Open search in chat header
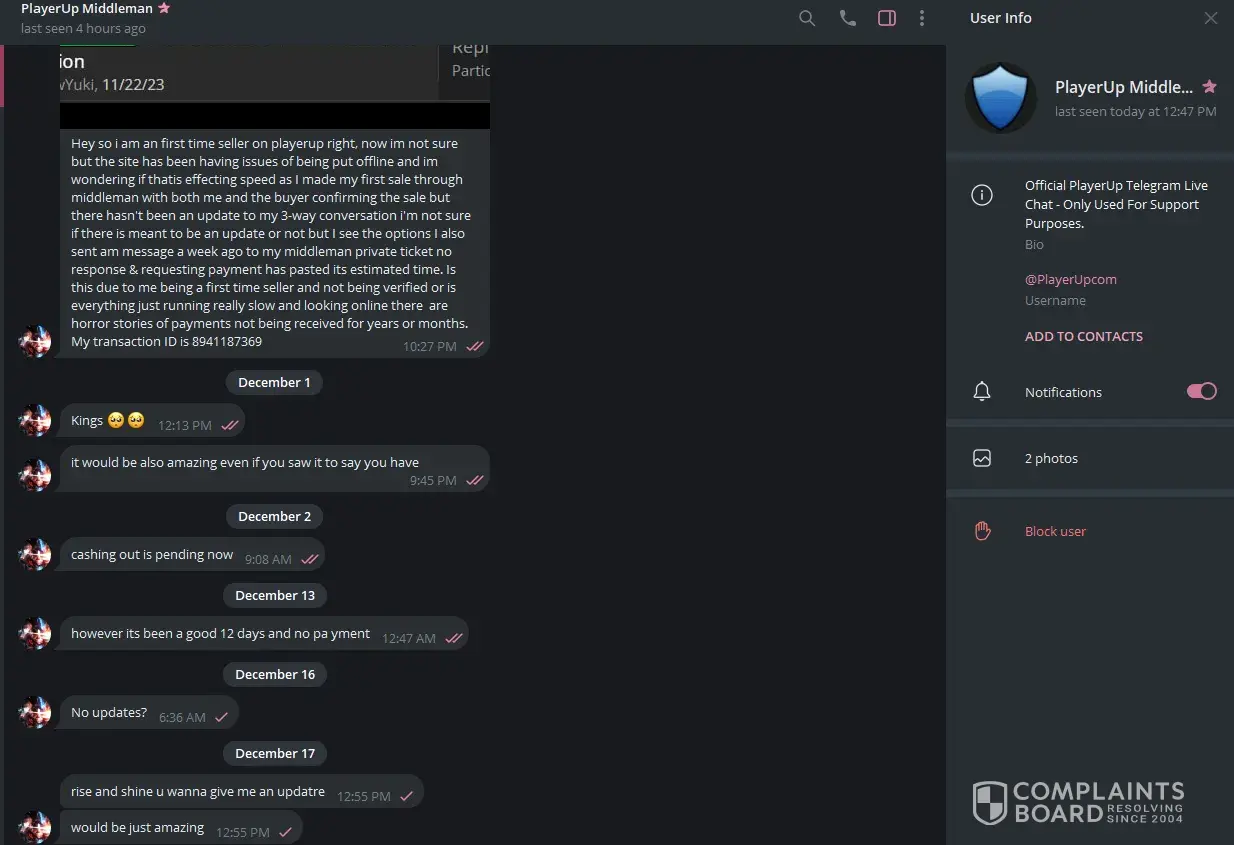This screenshot has width=1234, height=845. (807, 18)
